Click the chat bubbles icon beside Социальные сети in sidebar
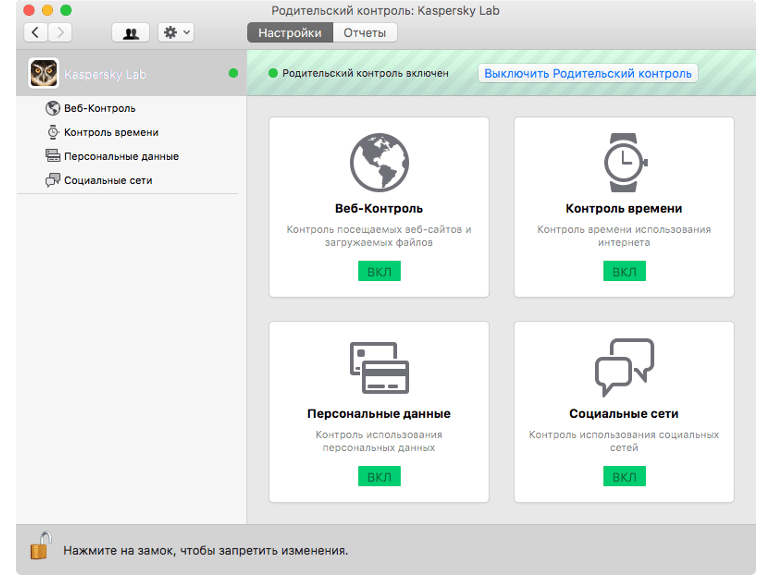This screenshot has height=575, width=772. (53, 180)
